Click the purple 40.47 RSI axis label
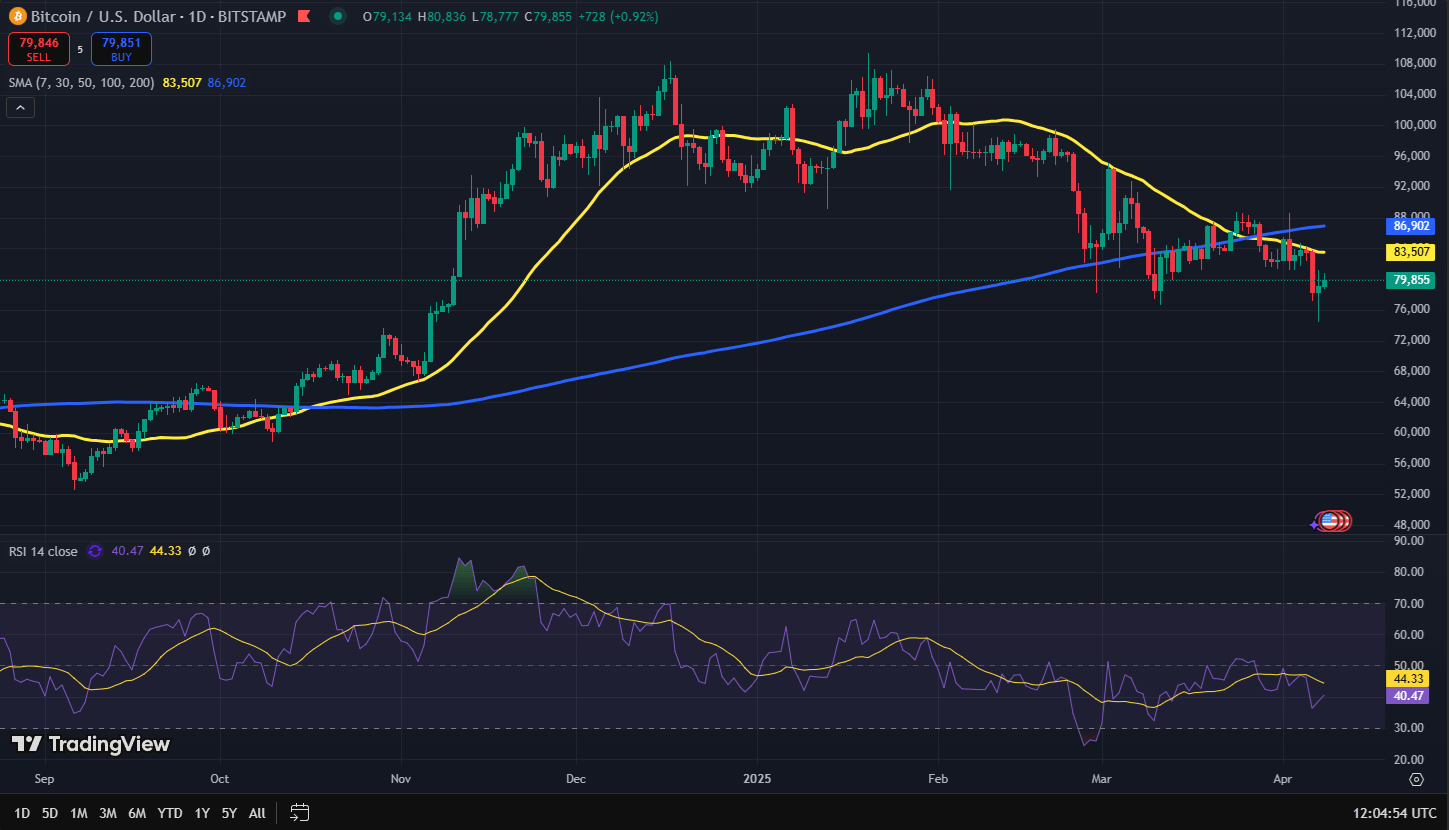The height and width of the screenshot is (830, 1449). click(1406, 695)
